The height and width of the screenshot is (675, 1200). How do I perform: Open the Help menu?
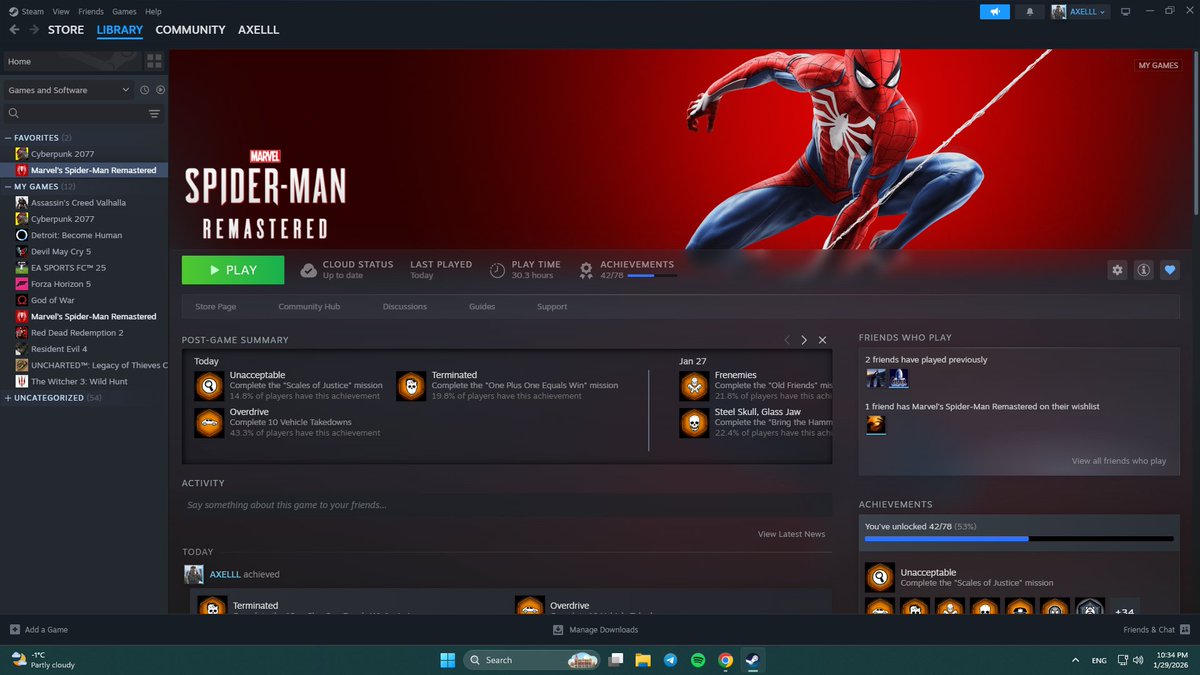pyautogui.click(x=153, y=11)
